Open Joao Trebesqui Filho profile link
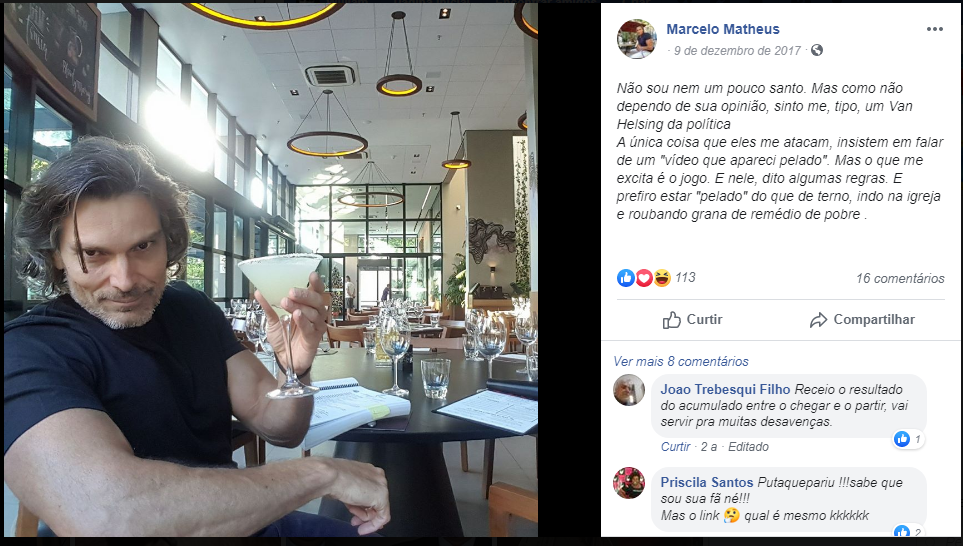Image resolution: width=963 pixels, height=546 pixels. tap(725, 389)
